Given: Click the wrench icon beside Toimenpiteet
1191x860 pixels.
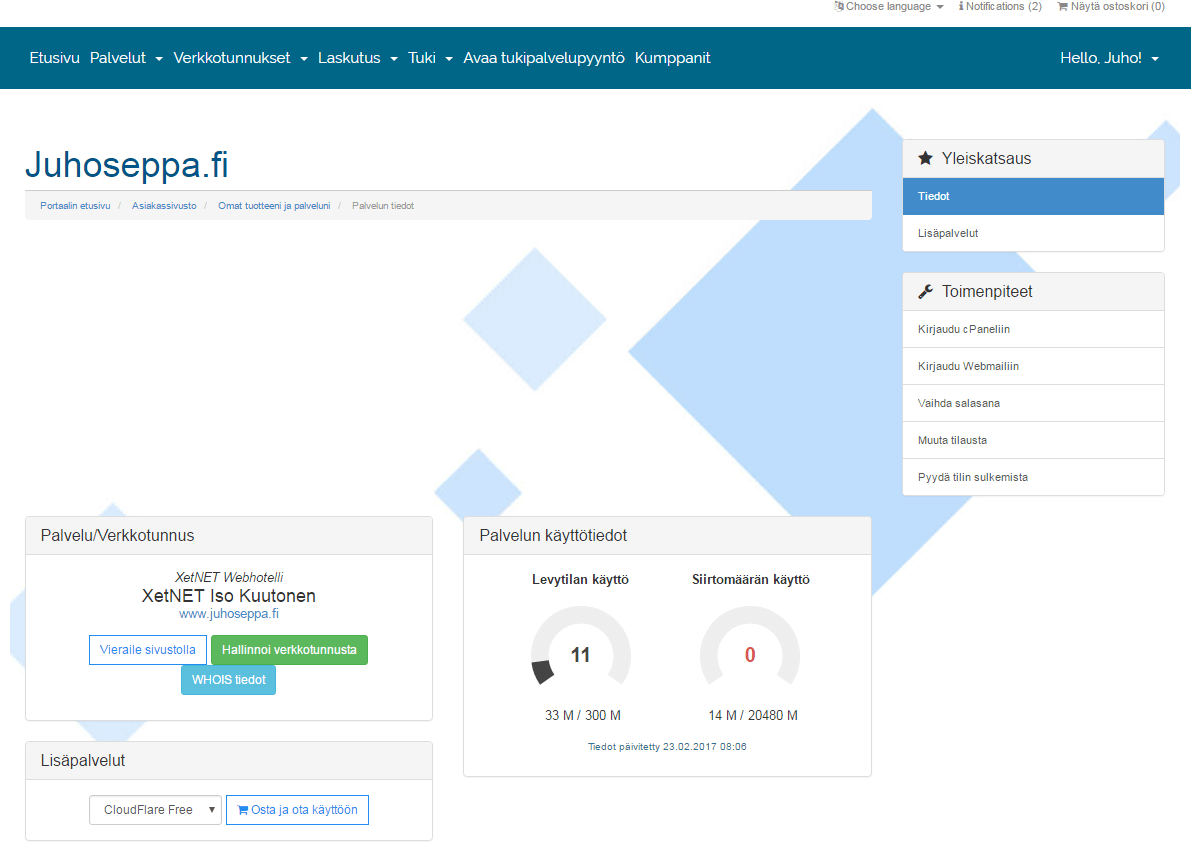Looking at the screenshot, I should [x=925, y=292].
